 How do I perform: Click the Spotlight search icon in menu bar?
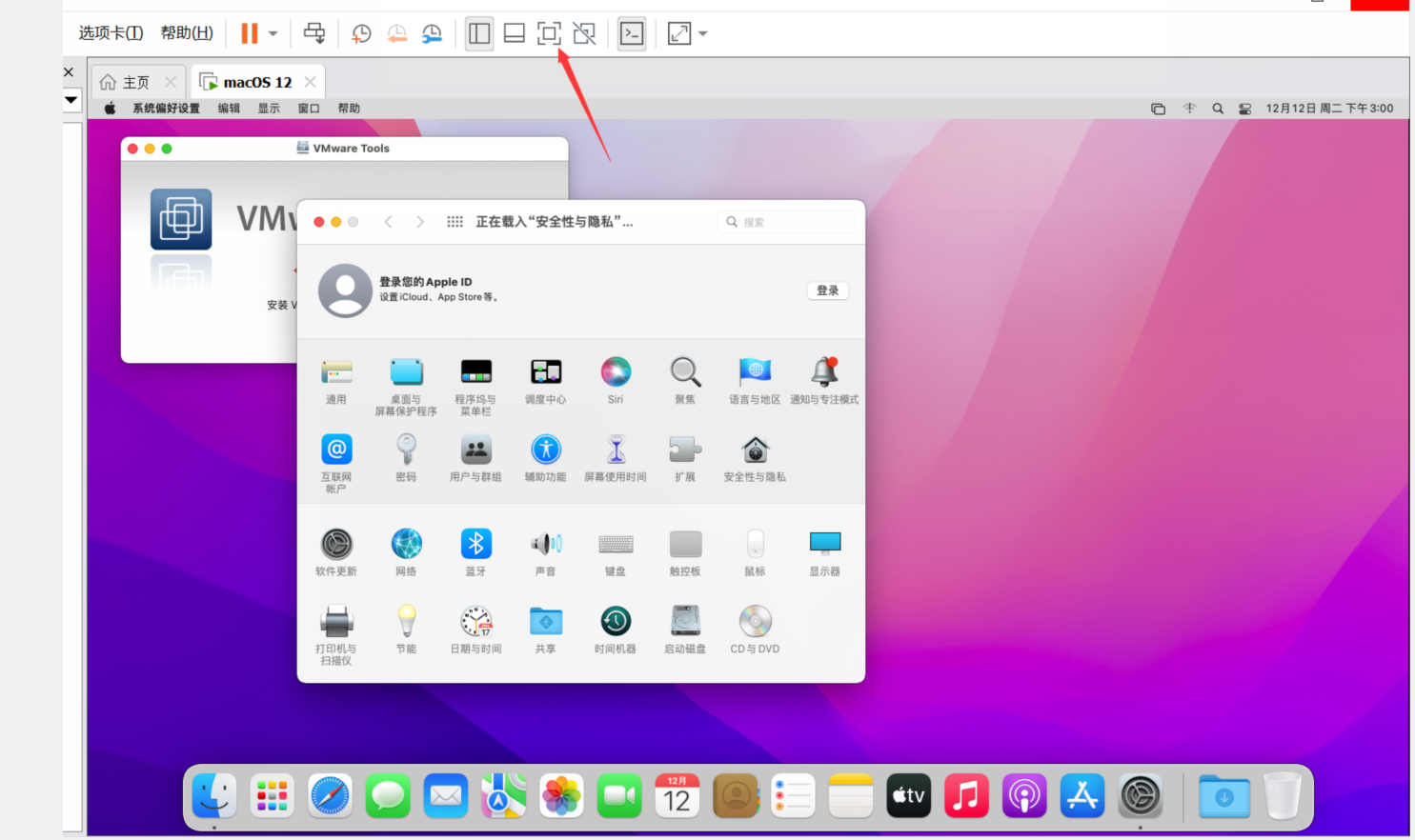point(1218,109)
